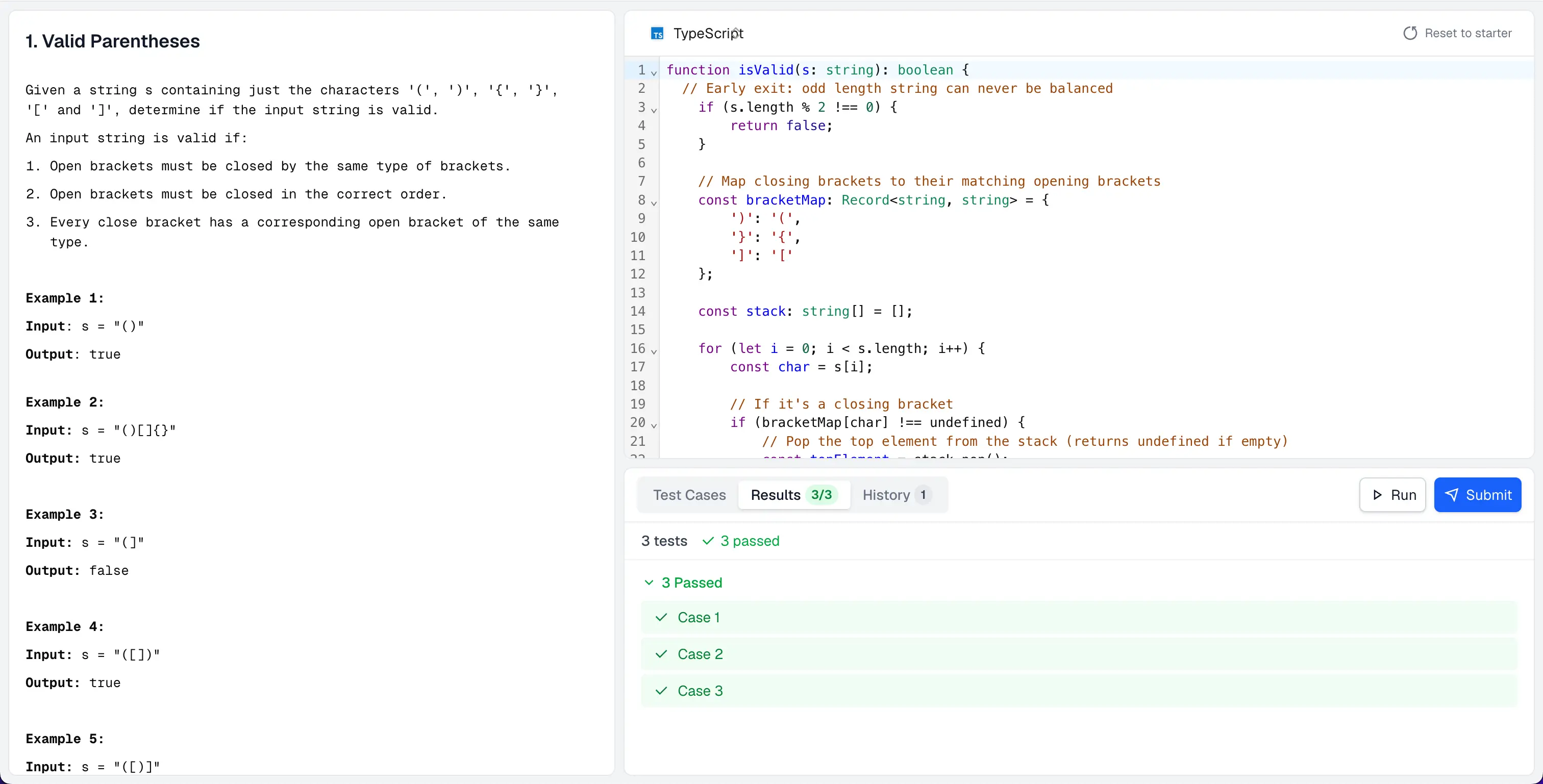Click the comment about Early exit odd length
Screen dimensions: 1543x784
point(898,89)
